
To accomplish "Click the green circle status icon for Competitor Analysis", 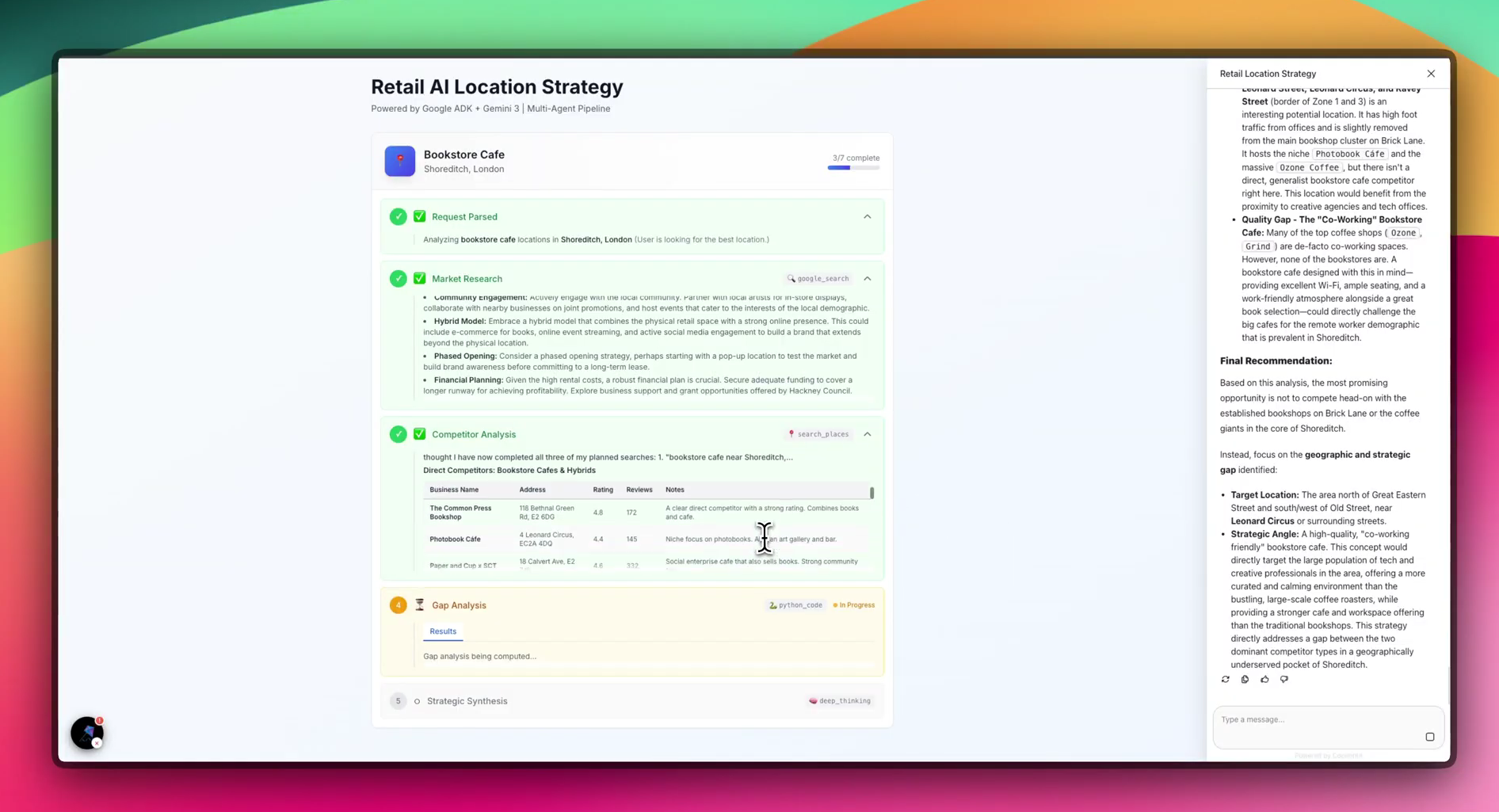I will [x=398, y=434].
